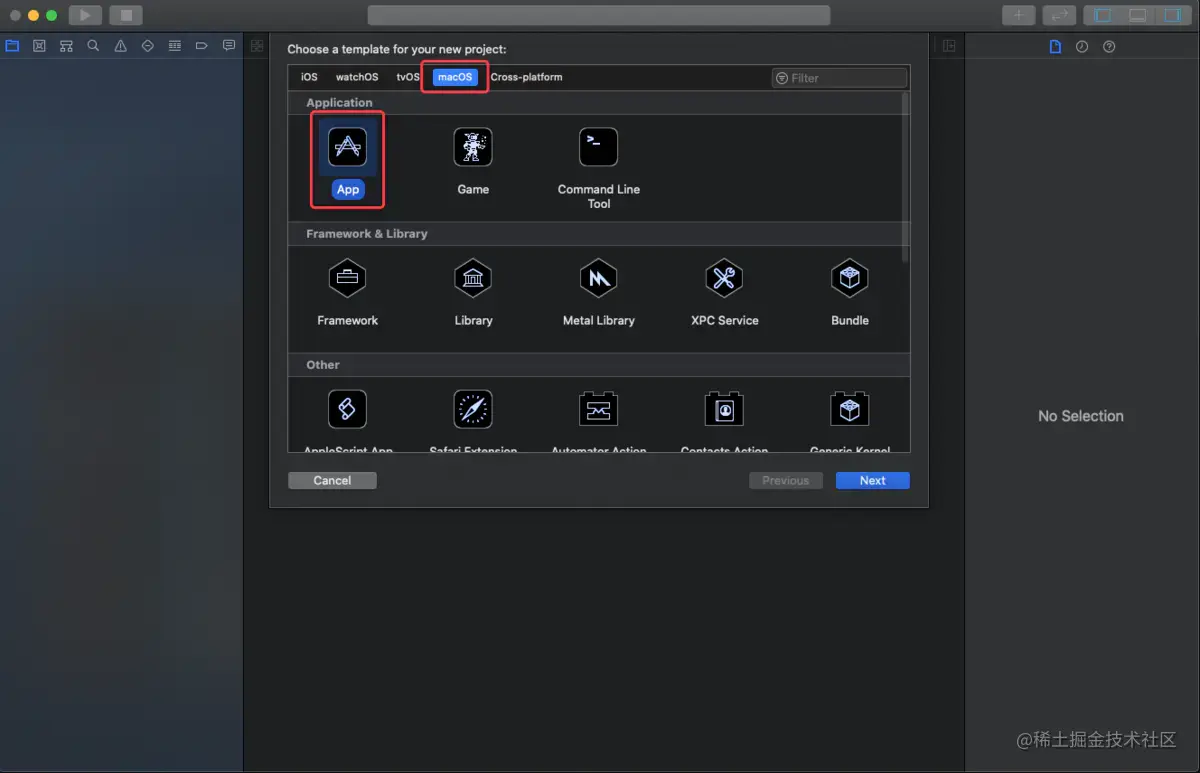This screenshot has width=1200, height=773.
Task: Click the Cancel button
Action: (332, 480)
